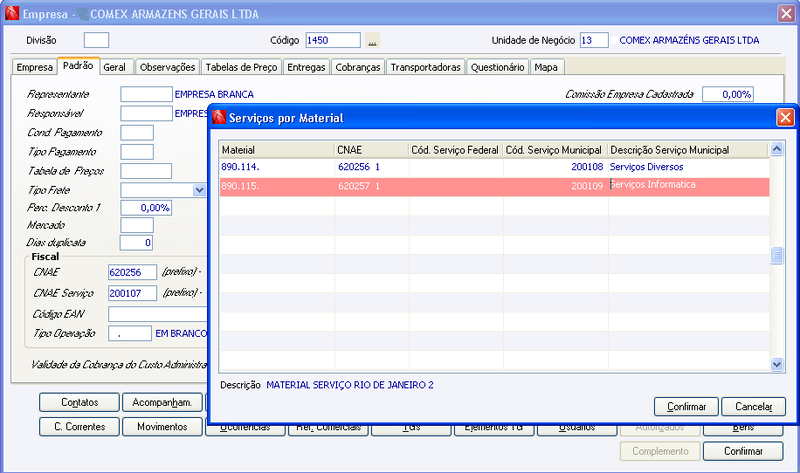Image resolution: width=800 pixels, height=473 pixels.
Task: Click the CNAE field with 620256
Action: click(x=132, y=272)
